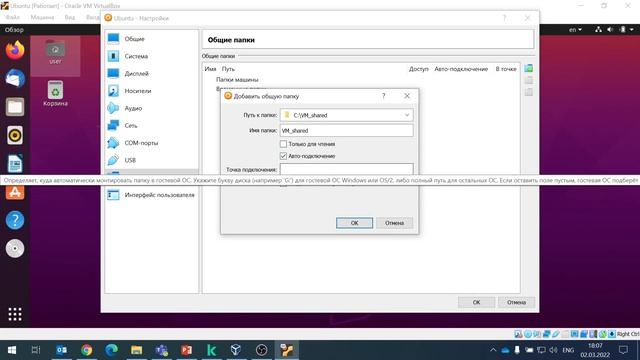Click the network indicator in VirtualBox status bar
The image size is (640, 360).
547,334
